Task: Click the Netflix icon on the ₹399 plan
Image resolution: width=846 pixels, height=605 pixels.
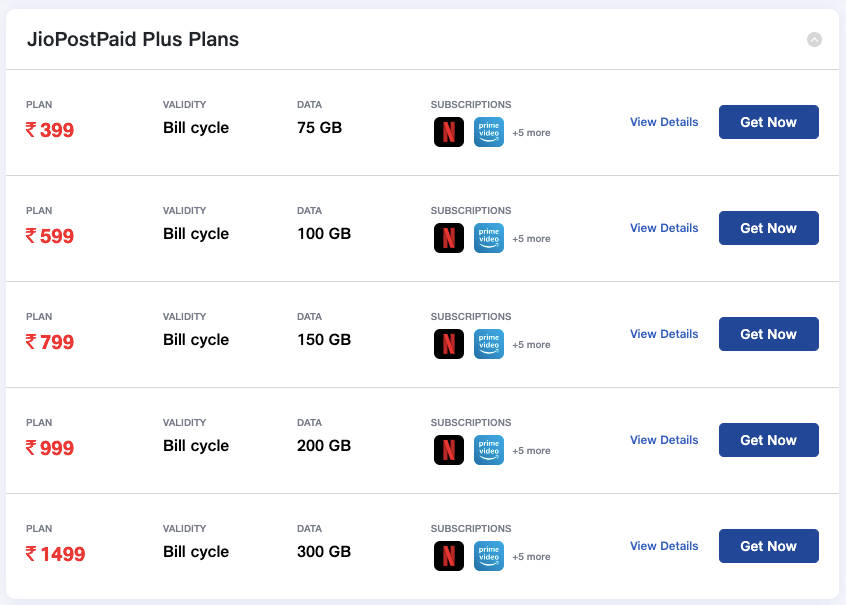Action: [x=448, y=131]
